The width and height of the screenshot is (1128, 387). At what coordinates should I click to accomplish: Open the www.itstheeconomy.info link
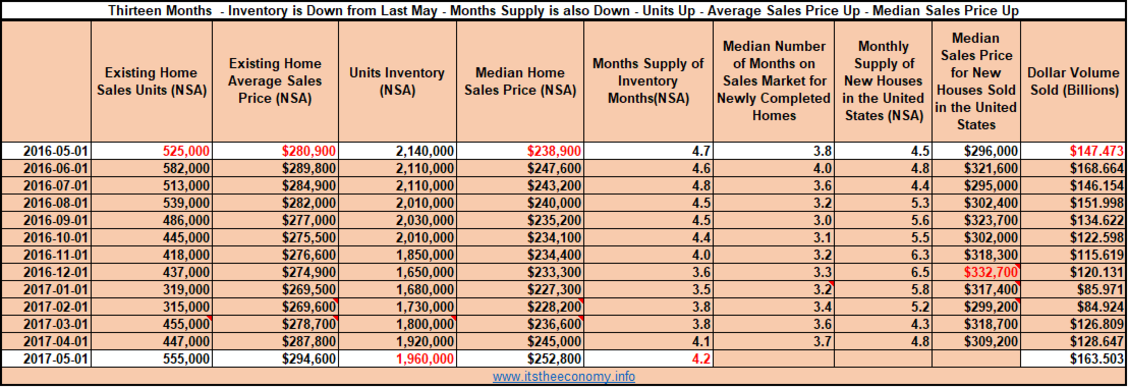pos(563,376)
